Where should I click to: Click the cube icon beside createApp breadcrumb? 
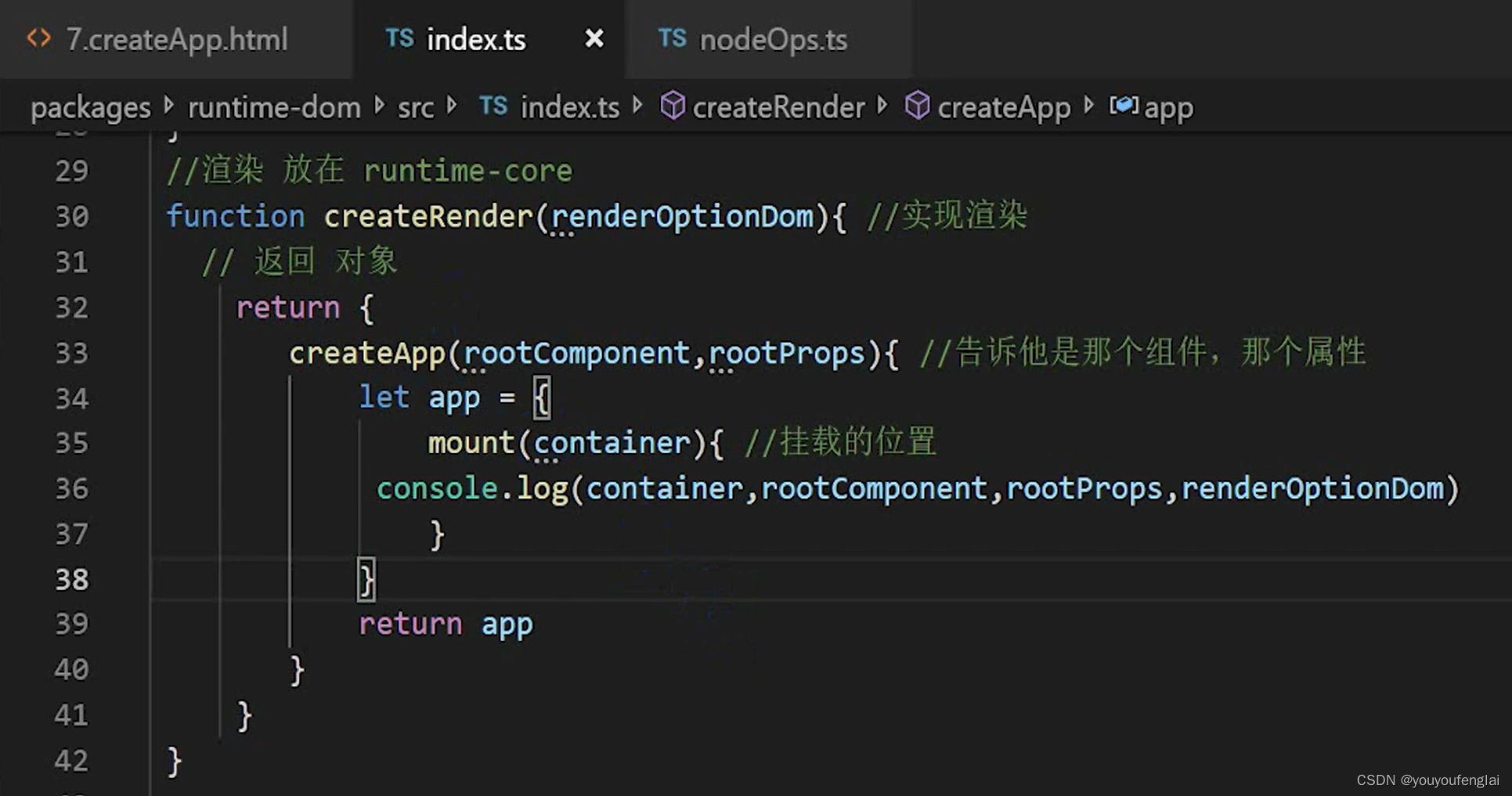tap(917, 106)
